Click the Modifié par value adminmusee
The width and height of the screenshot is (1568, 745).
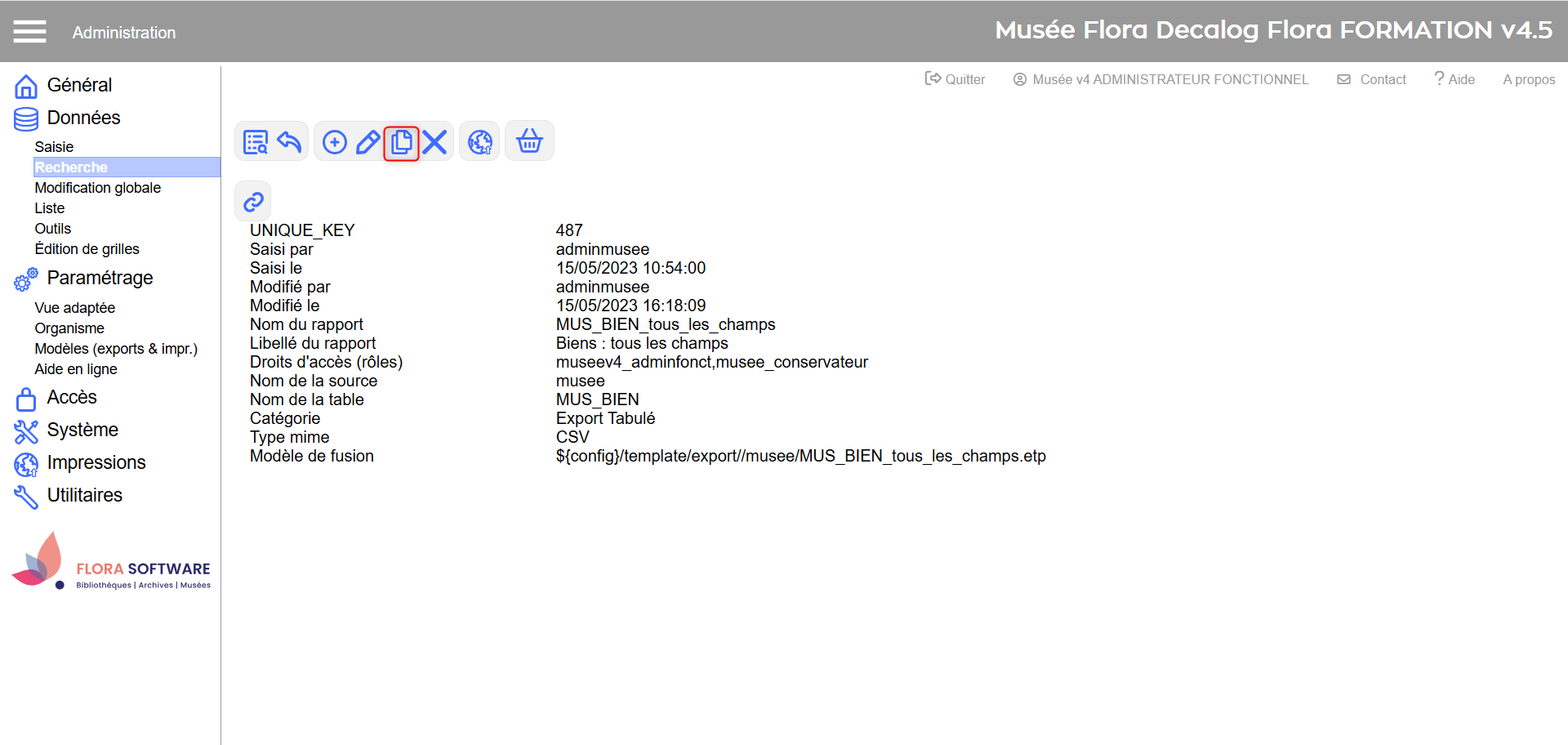603,287
